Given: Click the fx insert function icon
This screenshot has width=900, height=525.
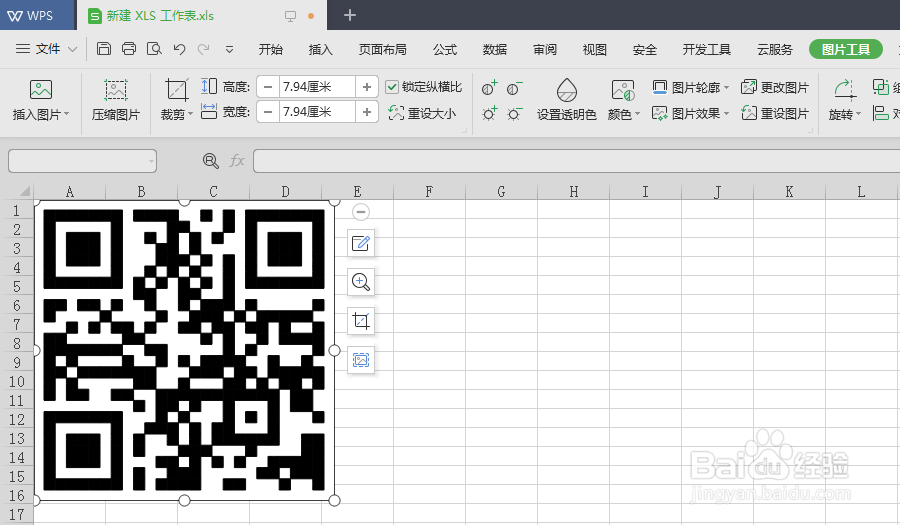Looking at the screenshot, I should pos(236,161).
